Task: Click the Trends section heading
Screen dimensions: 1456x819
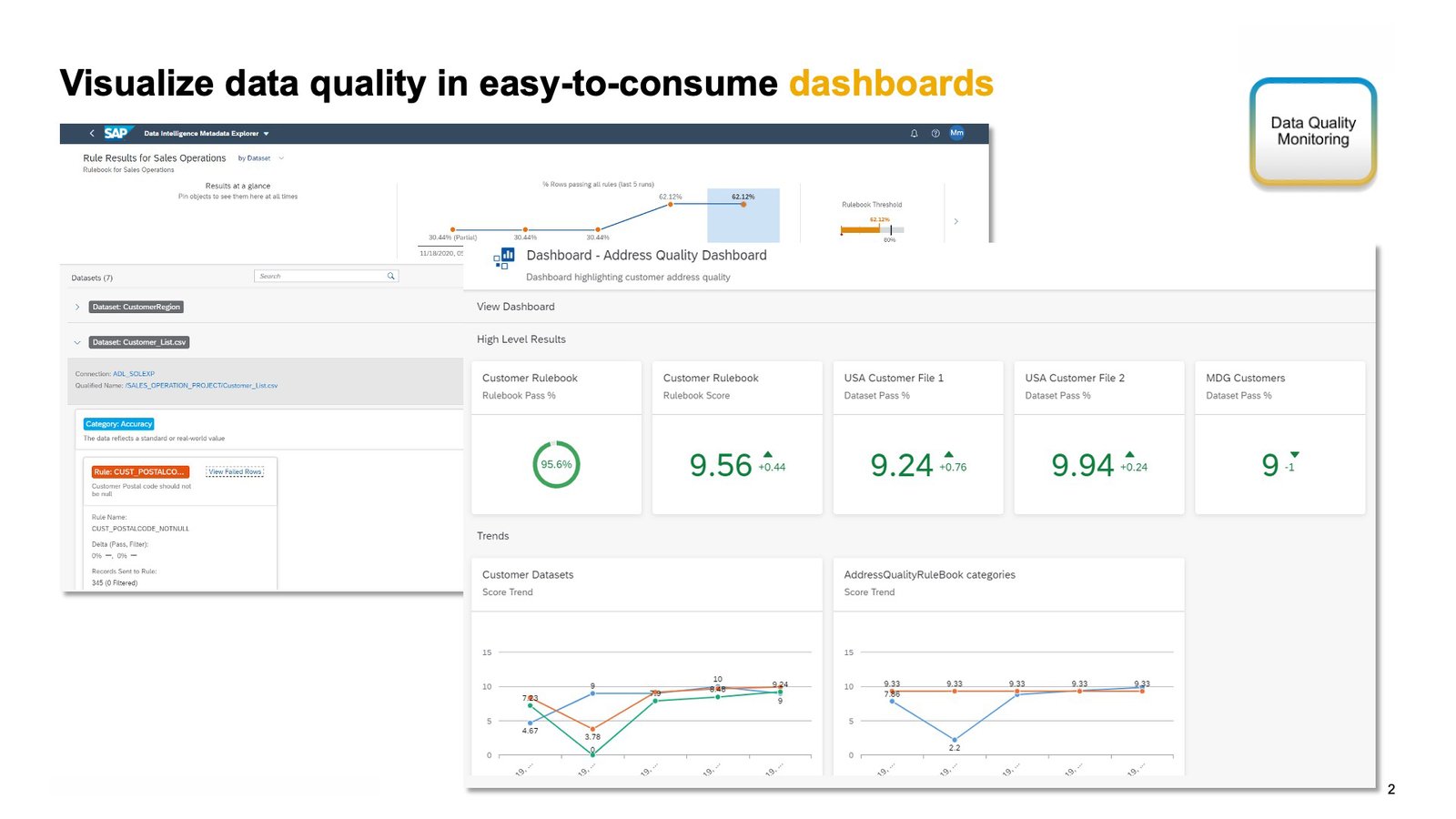Action: (493, 536)
